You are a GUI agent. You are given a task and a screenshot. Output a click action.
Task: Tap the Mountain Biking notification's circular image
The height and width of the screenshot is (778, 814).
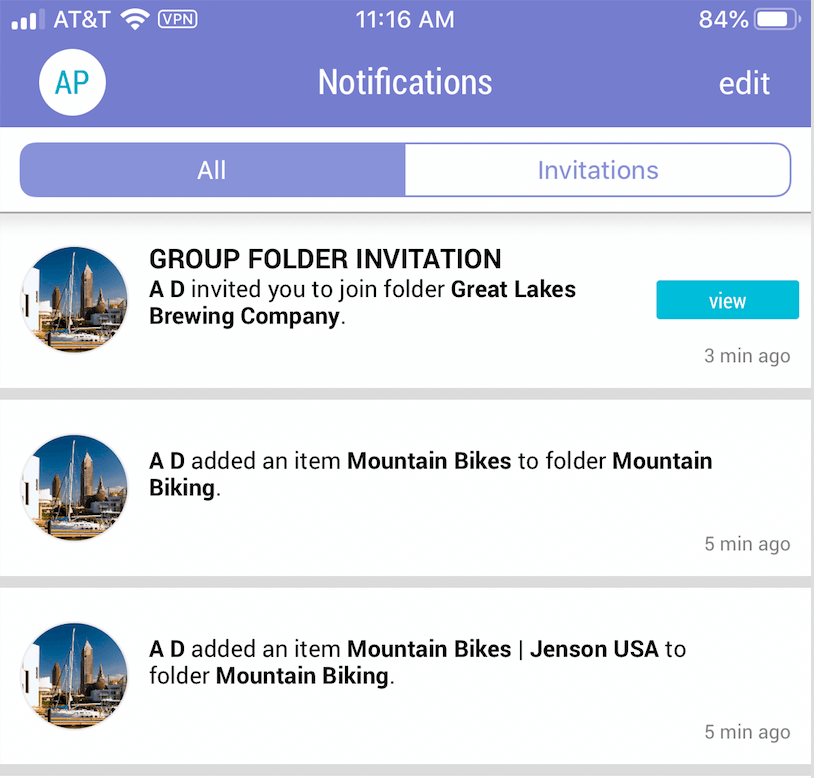[74, 488]
